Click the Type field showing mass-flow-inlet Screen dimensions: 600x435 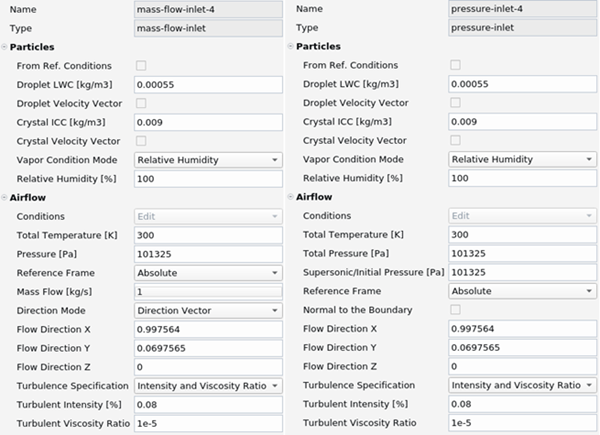208,28
